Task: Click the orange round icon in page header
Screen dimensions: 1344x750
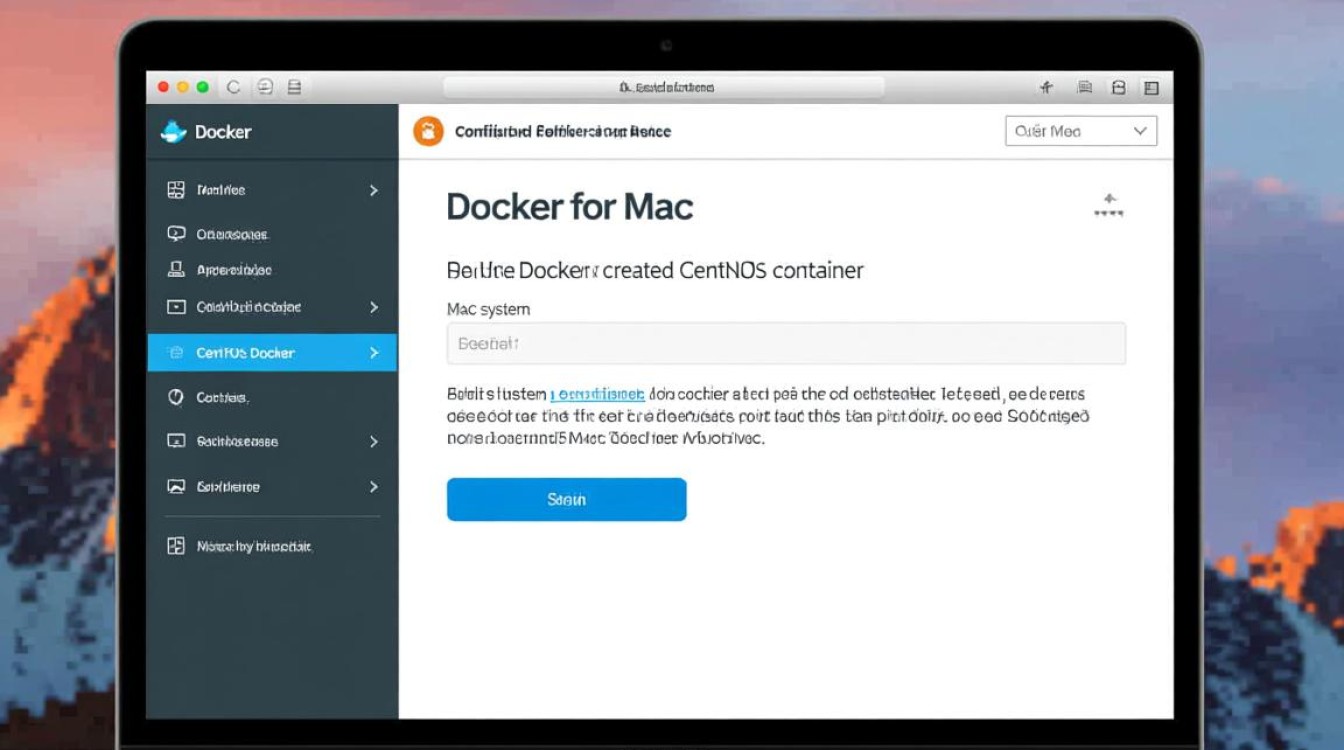Action: [428, 131]
